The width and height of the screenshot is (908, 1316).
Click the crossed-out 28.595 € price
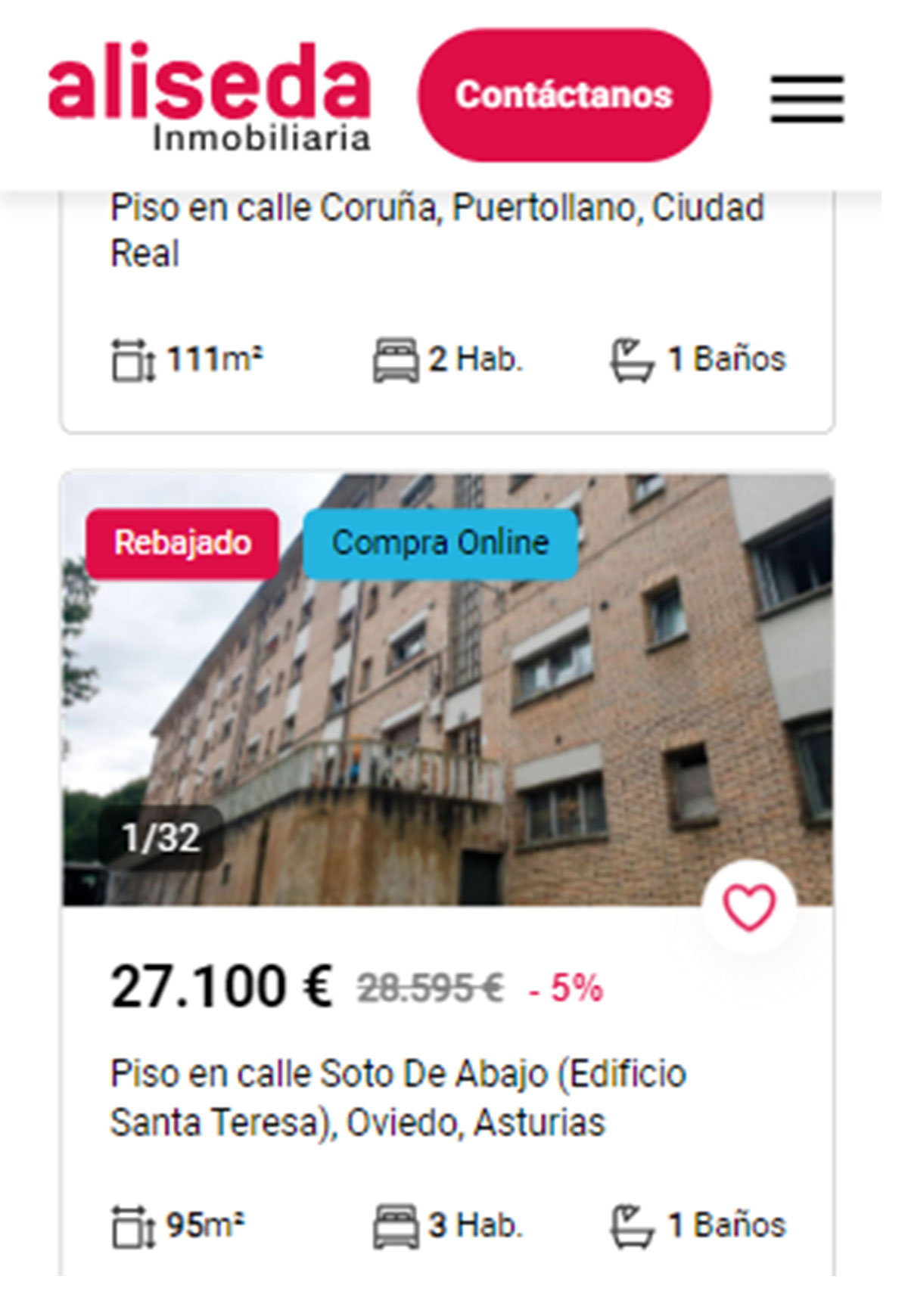(x=431, y=988)
